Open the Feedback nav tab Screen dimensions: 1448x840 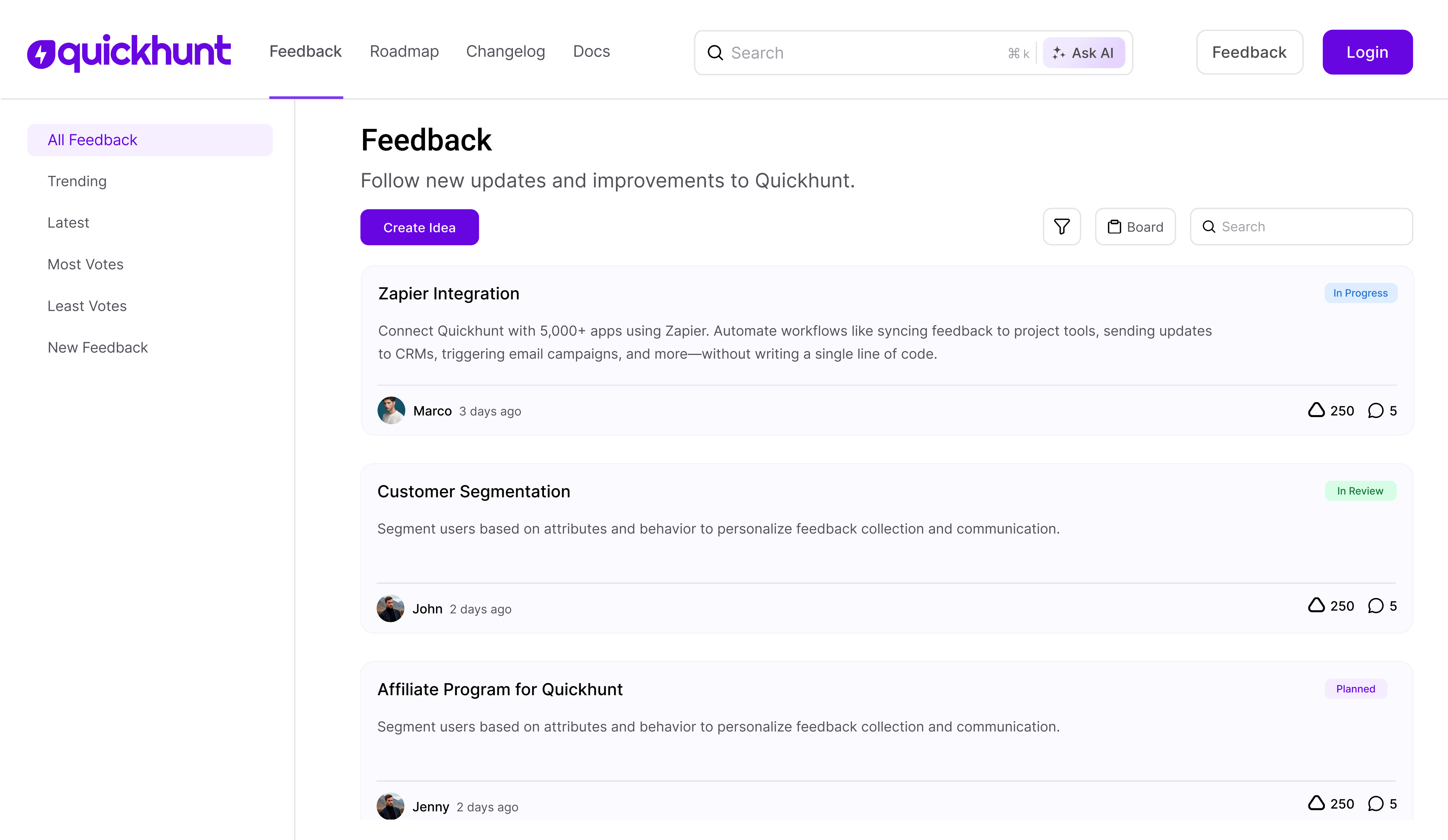click(306, 52)
